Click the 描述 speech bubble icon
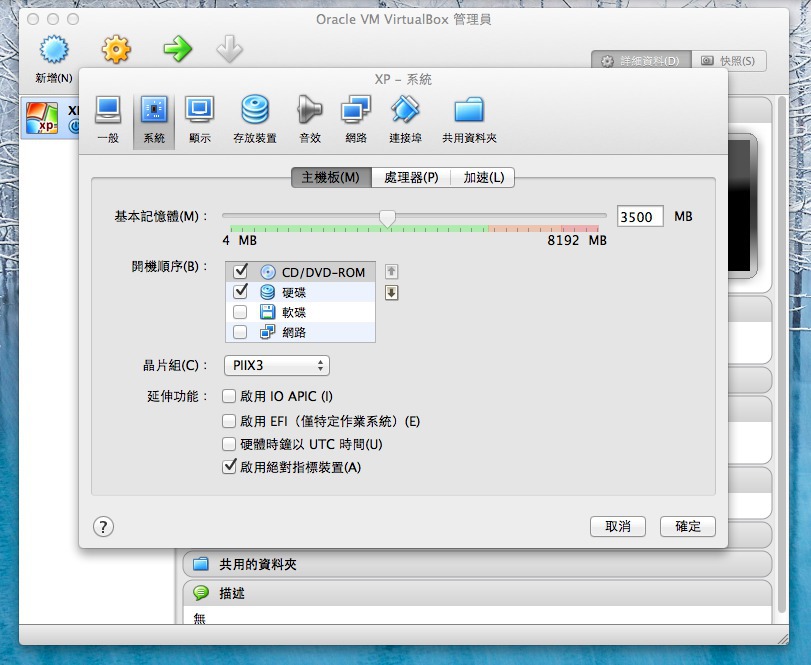The height and width of the screenshot is (665, 811). pyautogui.click(x=201, y=593)
